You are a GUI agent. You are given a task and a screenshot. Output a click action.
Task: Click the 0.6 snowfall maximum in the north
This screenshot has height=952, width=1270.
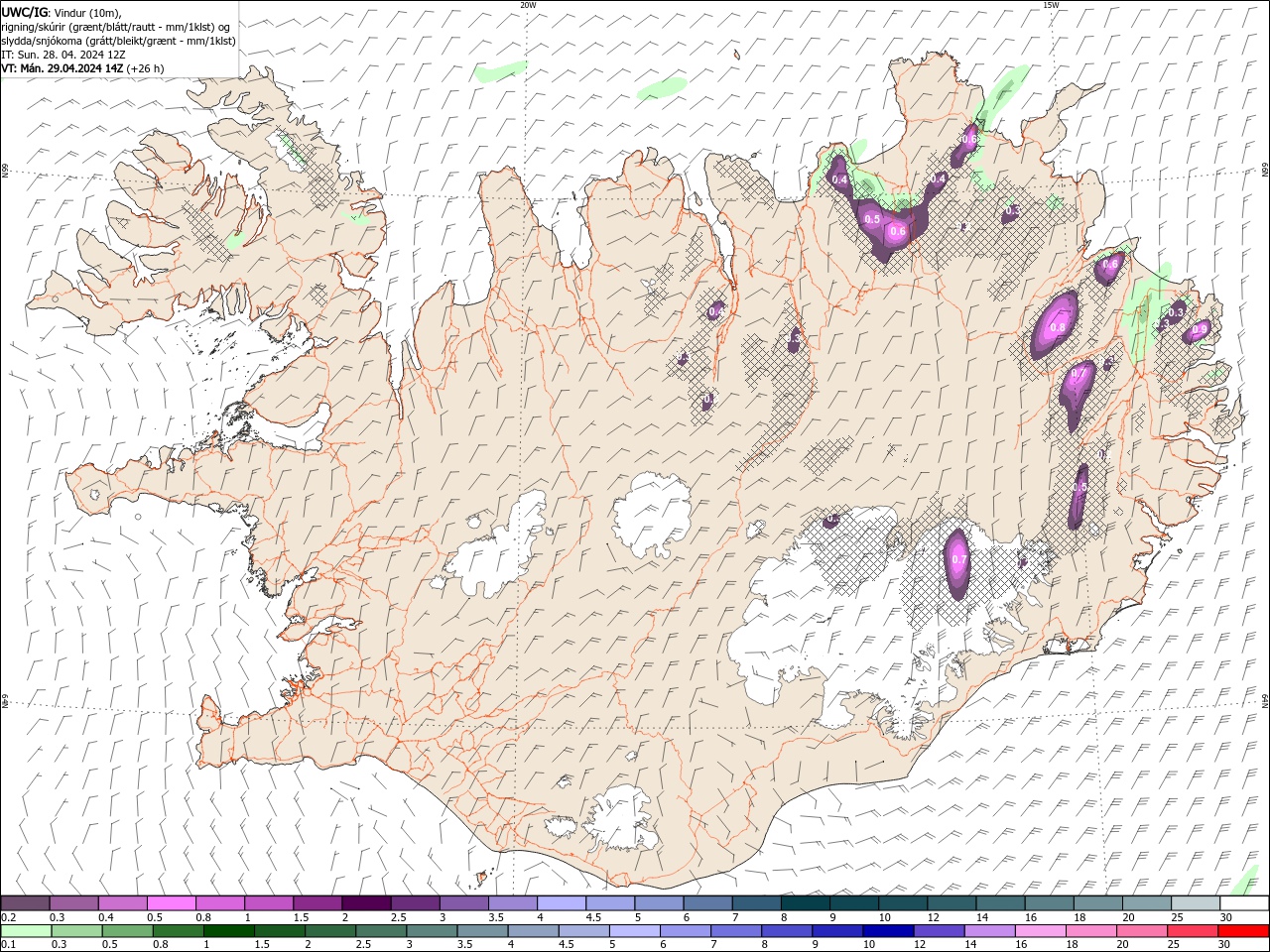pyautogui.click(x=898, y=231)
